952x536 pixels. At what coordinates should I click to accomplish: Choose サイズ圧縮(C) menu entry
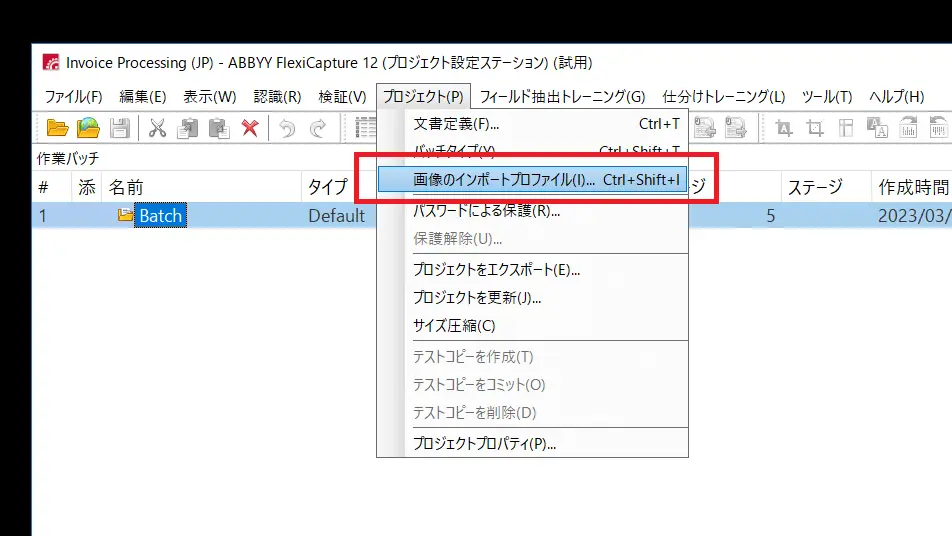click(x=532, y=325)
